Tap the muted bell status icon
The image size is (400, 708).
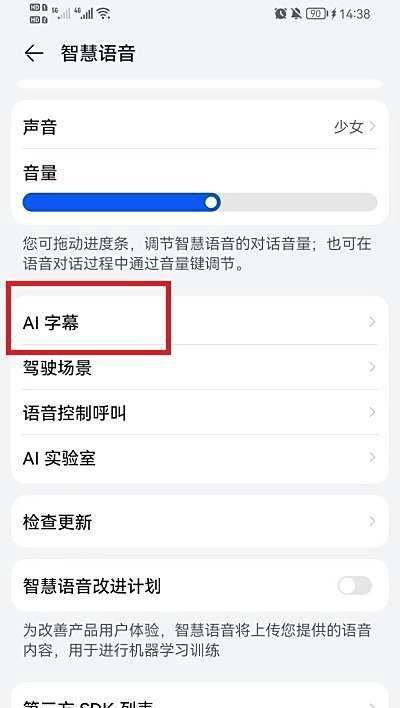tap(296, 14)
